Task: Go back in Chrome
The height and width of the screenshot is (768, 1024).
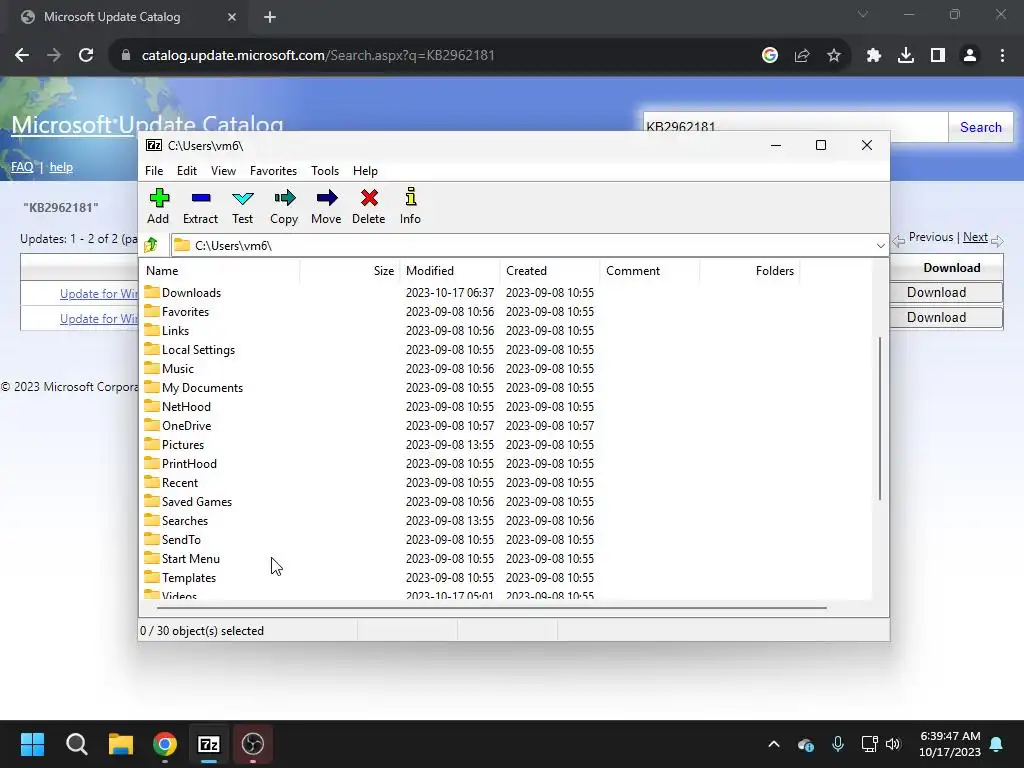Action: click(x=22, y=56)
